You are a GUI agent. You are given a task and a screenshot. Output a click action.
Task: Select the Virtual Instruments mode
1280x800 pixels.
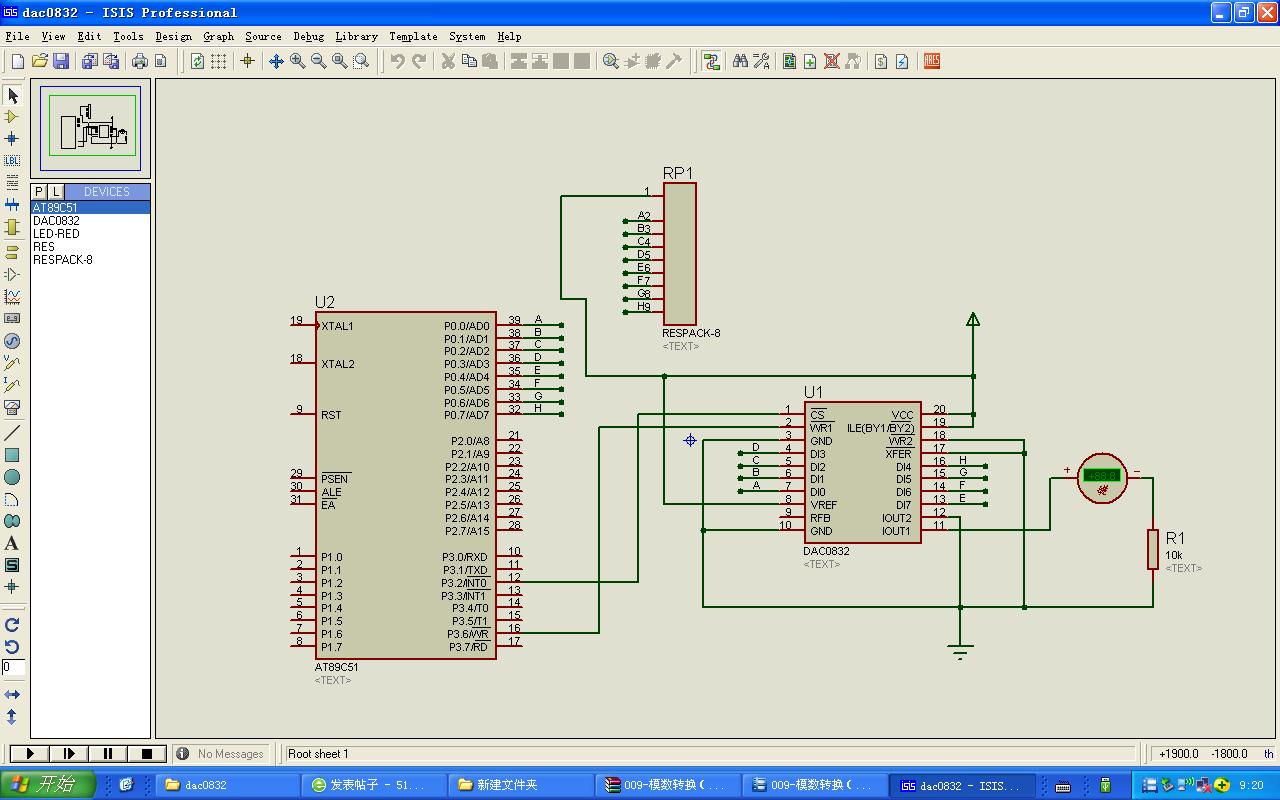(12, 408)
